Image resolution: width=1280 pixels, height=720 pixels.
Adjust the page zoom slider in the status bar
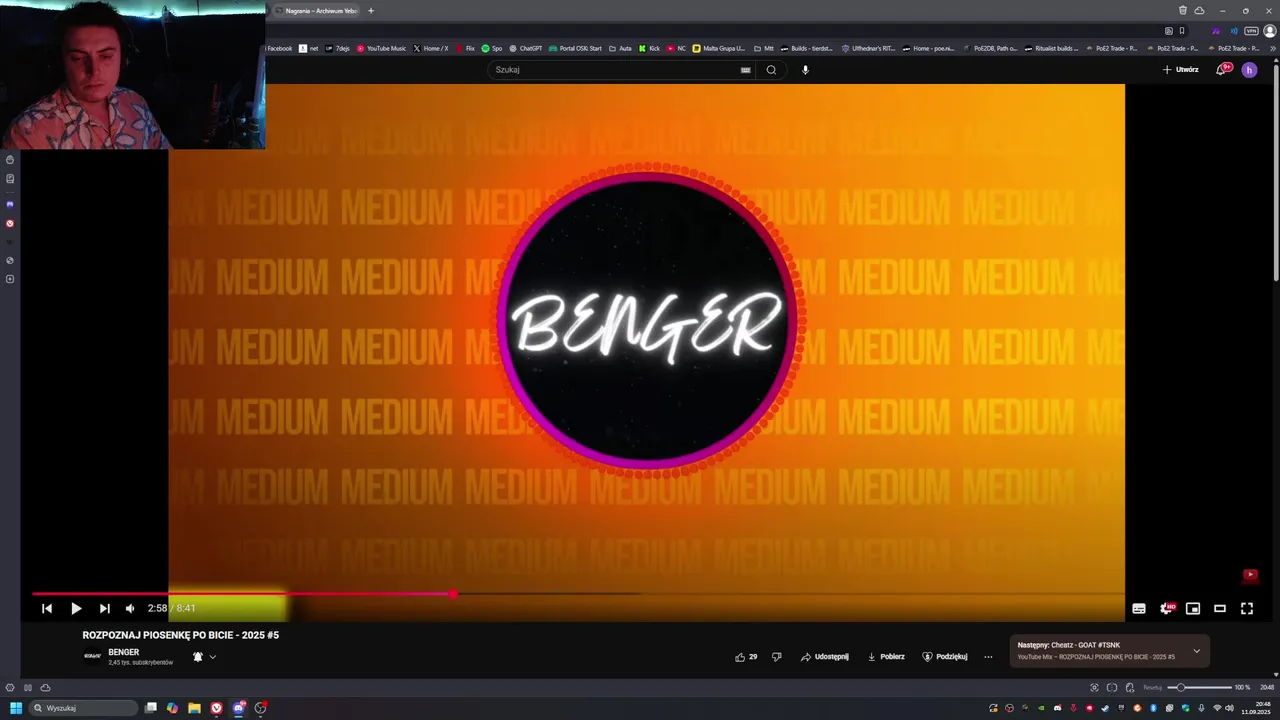(1200, 687)
